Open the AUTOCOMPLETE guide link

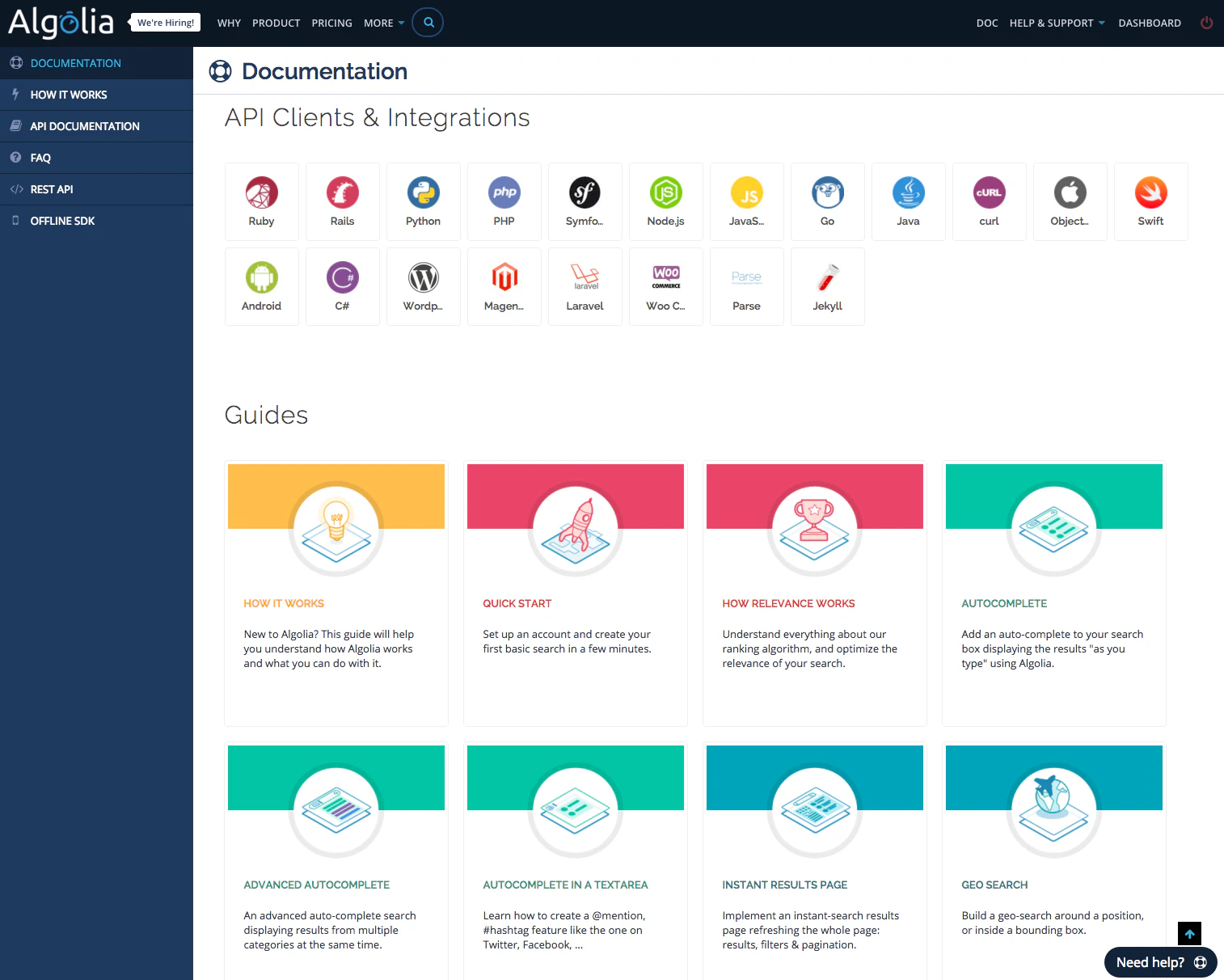click(1004, 604)
